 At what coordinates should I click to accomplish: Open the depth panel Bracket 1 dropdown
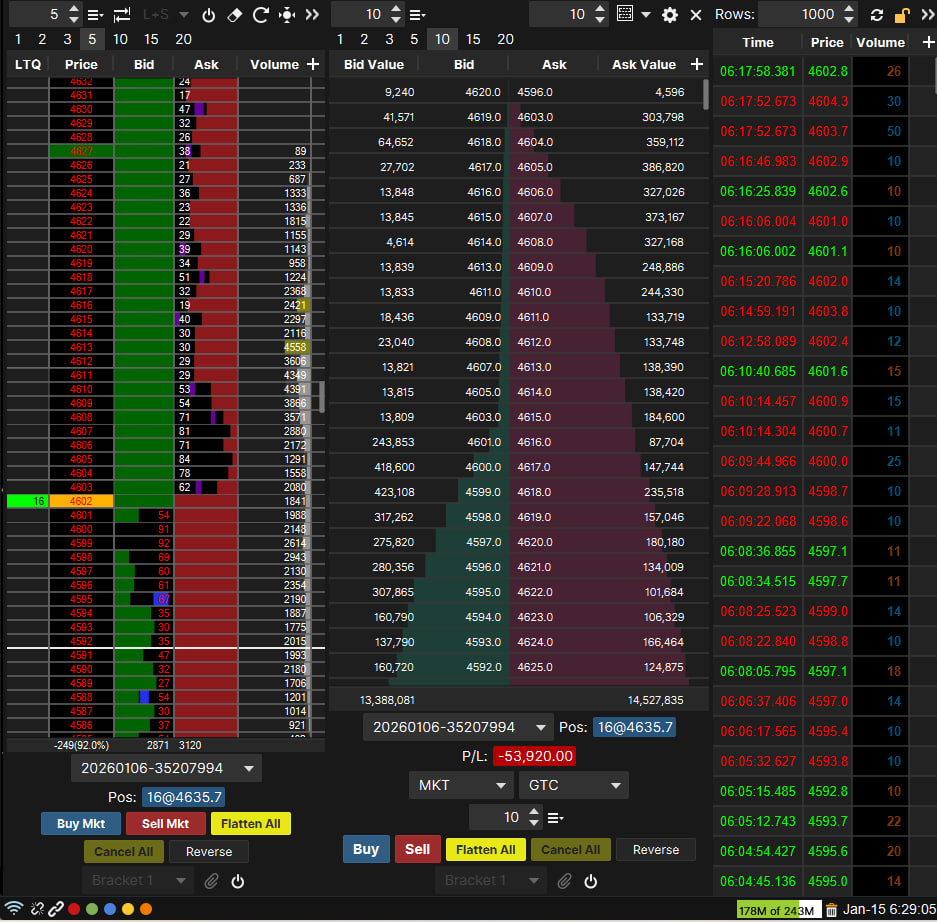[x=491, y=880]
